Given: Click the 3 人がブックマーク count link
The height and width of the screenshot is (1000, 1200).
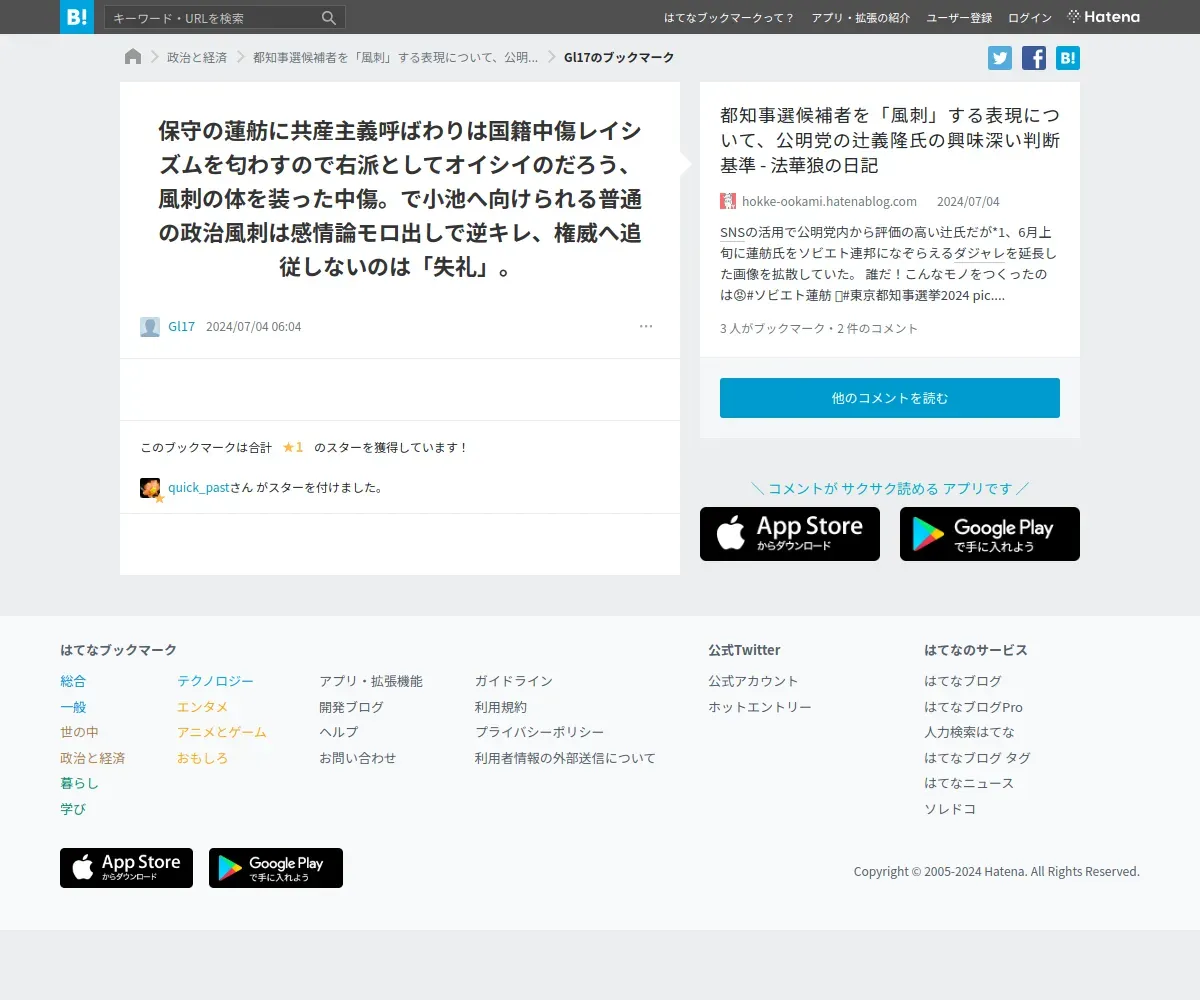Looking at the screenshot, I should tap(773, 328).
